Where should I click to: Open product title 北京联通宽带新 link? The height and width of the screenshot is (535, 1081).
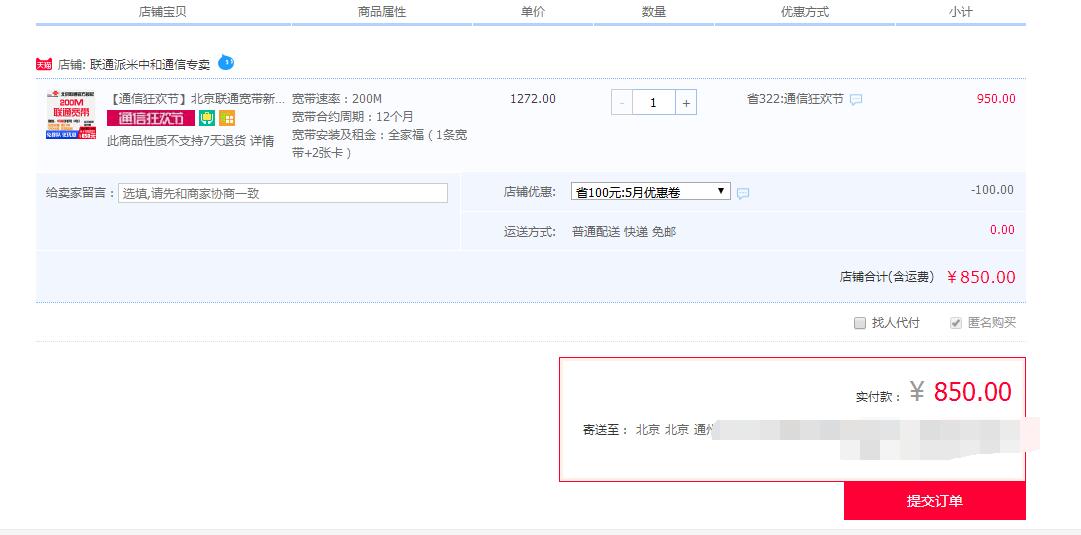coord(196,99)
